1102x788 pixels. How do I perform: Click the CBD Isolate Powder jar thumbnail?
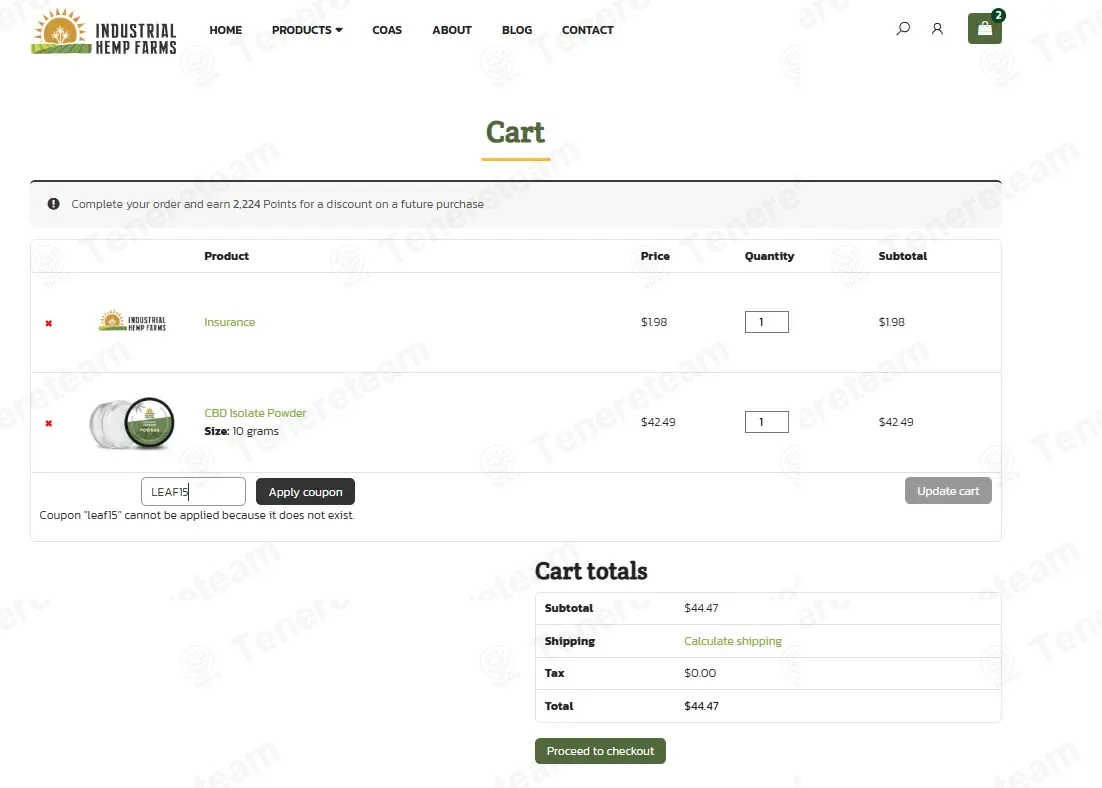(131, 423)
